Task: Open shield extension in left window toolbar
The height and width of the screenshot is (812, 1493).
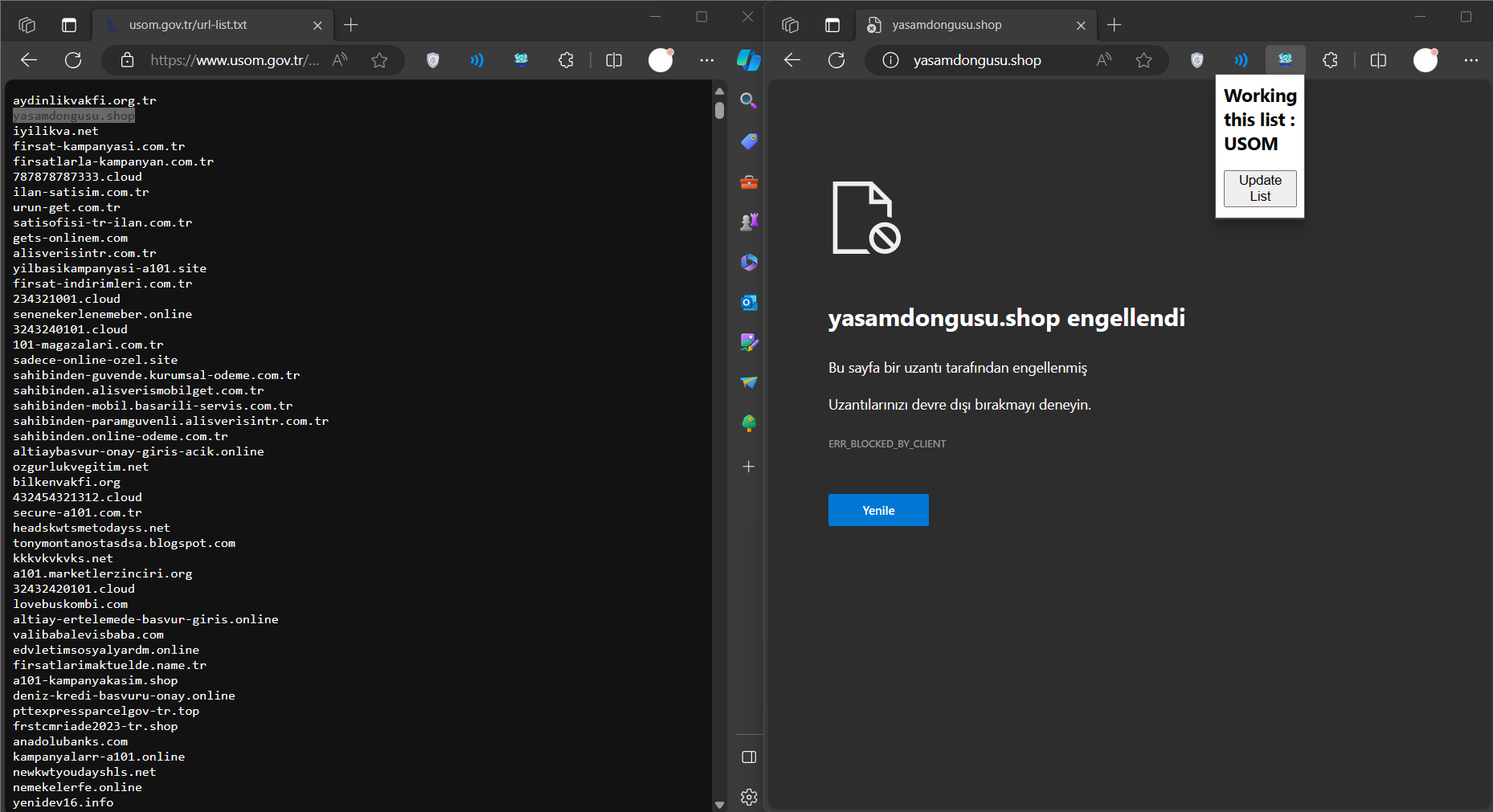Action: [x=433, y=60]
